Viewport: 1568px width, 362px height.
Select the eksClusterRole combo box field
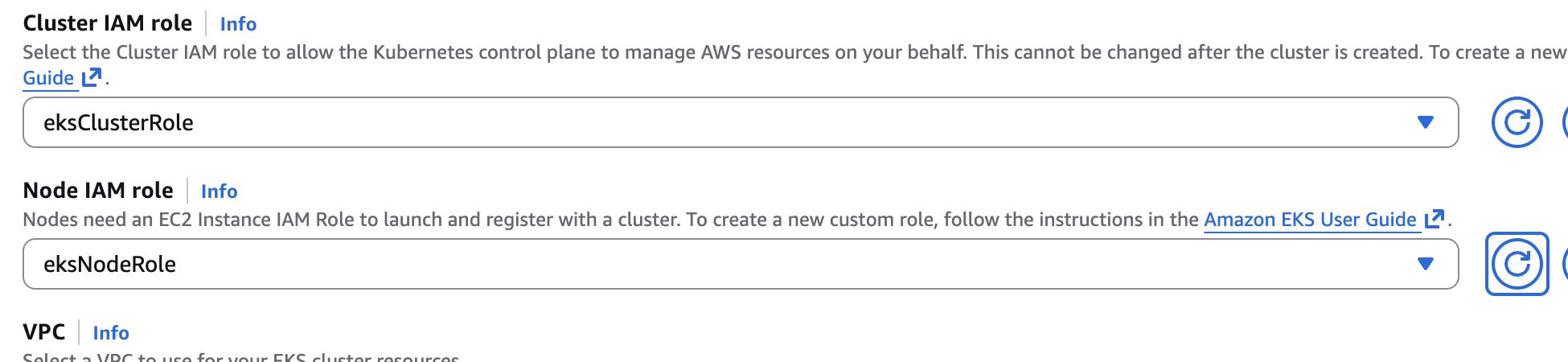pyautogui.click(x=724, y=122)
